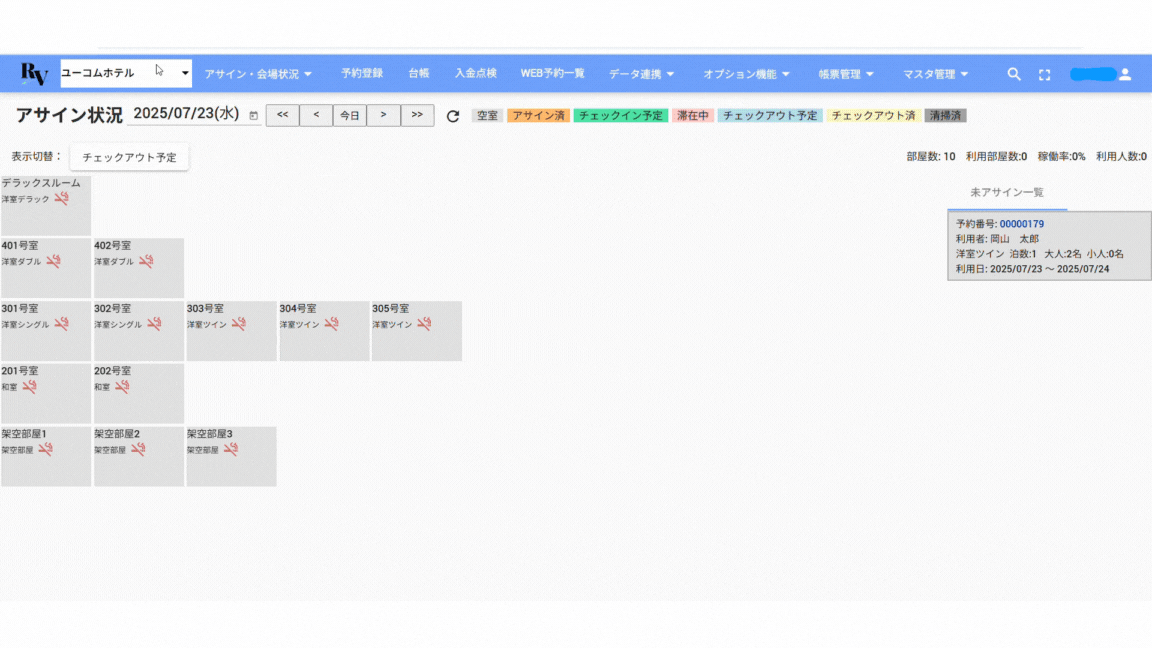This screenshot has height=648, width=1152.
Task: Open the 予約登録 menu item
Action: 362,73
